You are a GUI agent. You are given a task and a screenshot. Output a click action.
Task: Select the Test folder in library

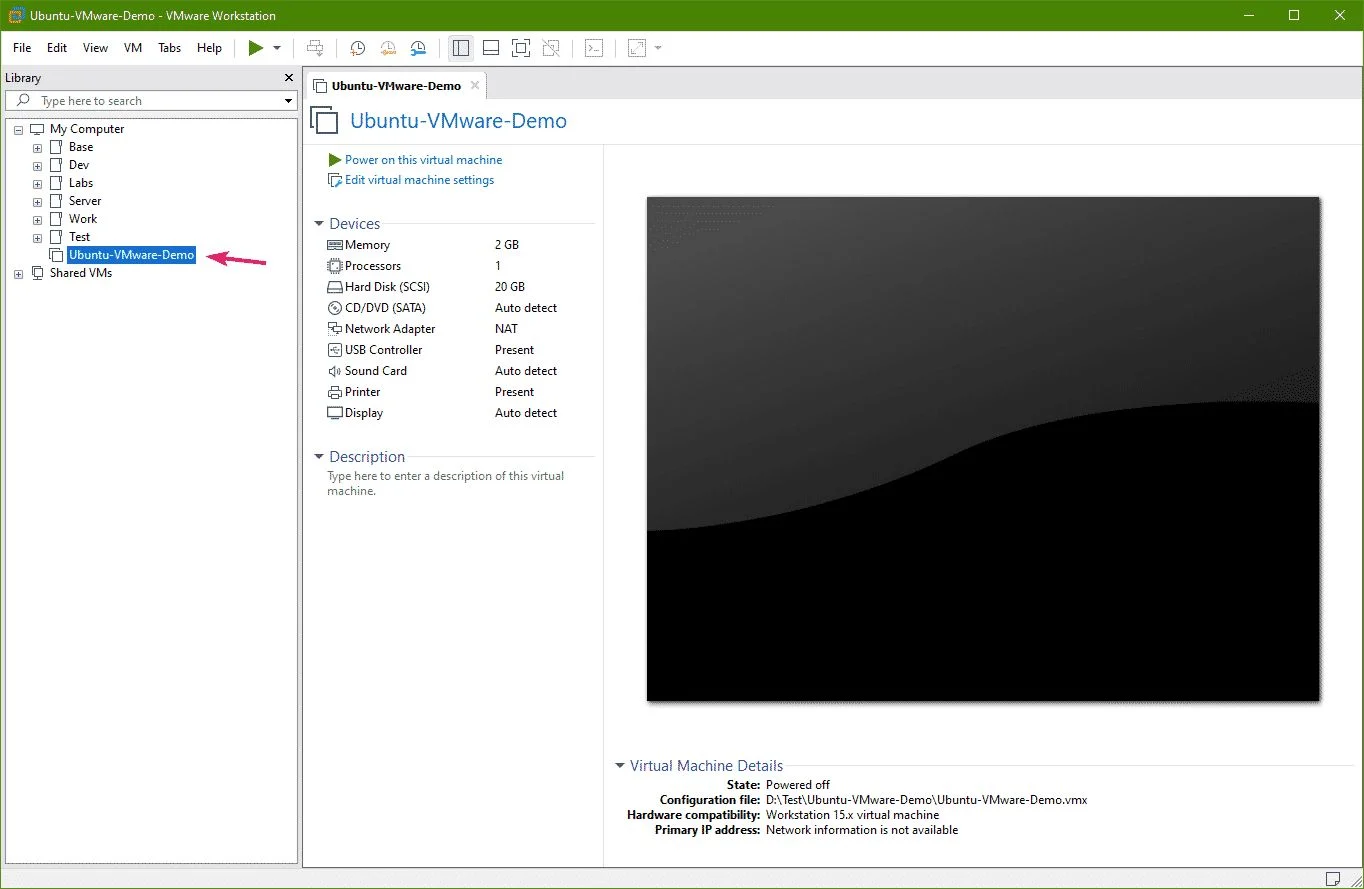pyautogui.click(x=79, y=237)
